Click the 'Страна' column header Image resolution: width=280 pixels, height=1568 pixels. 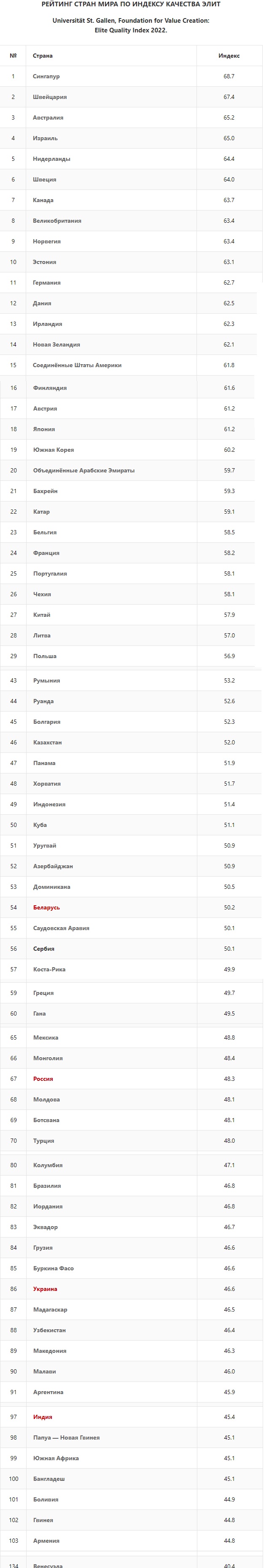tap(43, 56)
